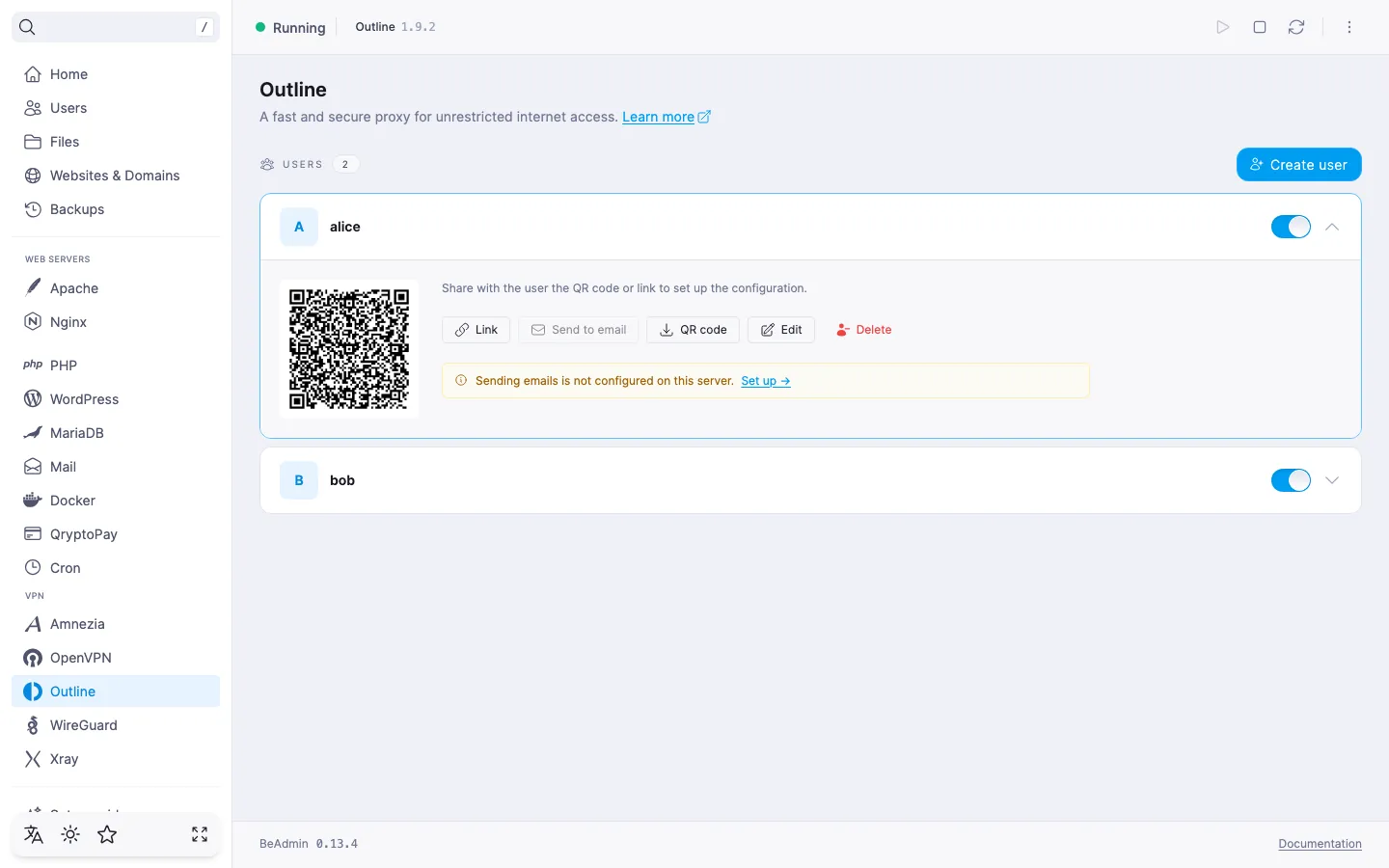This screenshot has height=868, width=1389.
Task: Click Set up email link
Action: pyautogui.click(x=766, y=381)
